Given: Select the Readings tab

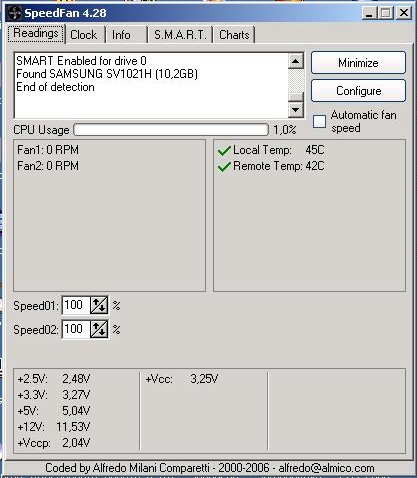Looking at the screenshot, I should pos(36,33).
